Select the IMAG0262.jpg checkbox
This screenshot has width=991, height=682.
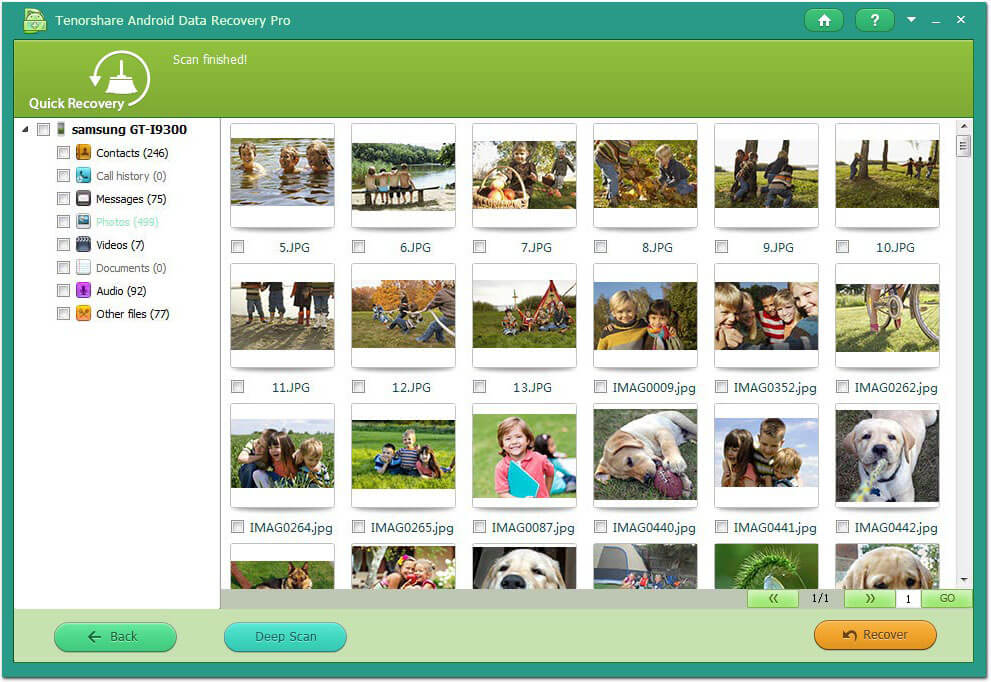pos(842,386)
